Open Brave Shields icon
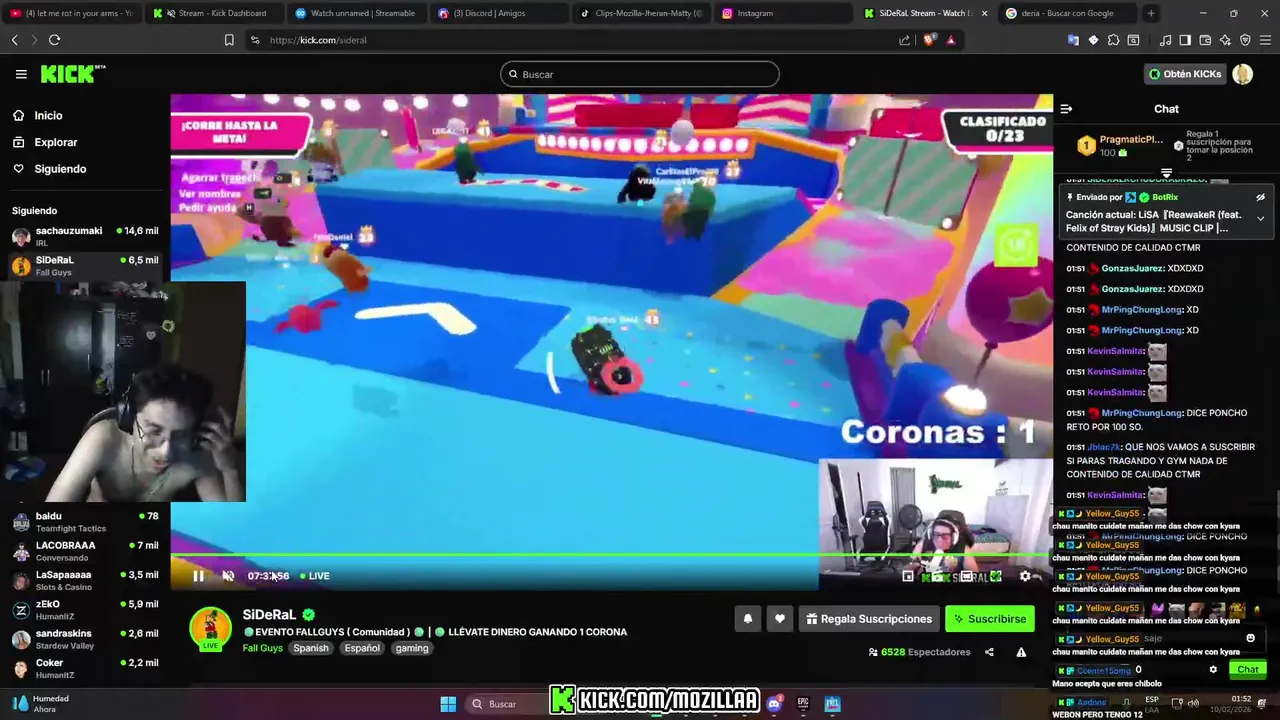Screen dimensions: 1280x720 coord(930,40)
